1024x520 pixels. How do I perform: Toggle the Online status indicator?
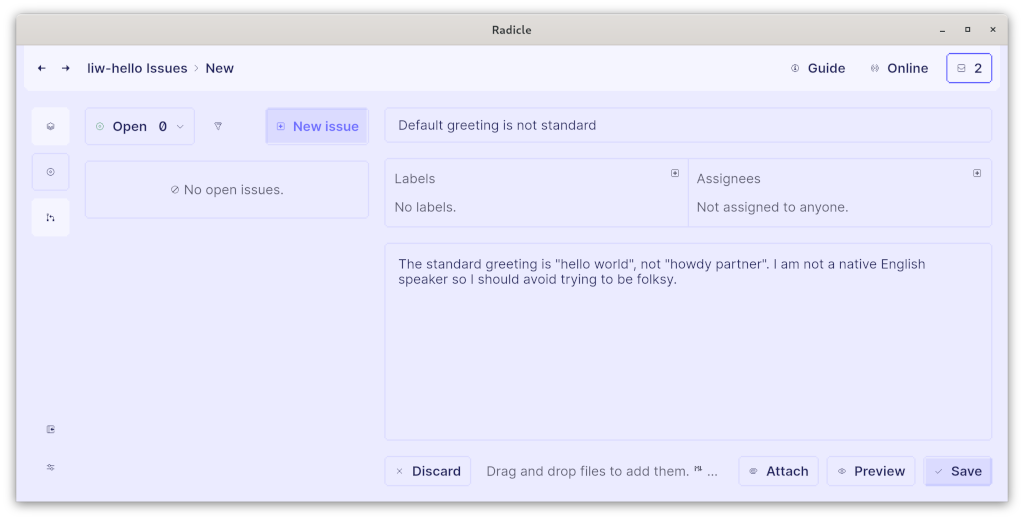click(899, 68)
